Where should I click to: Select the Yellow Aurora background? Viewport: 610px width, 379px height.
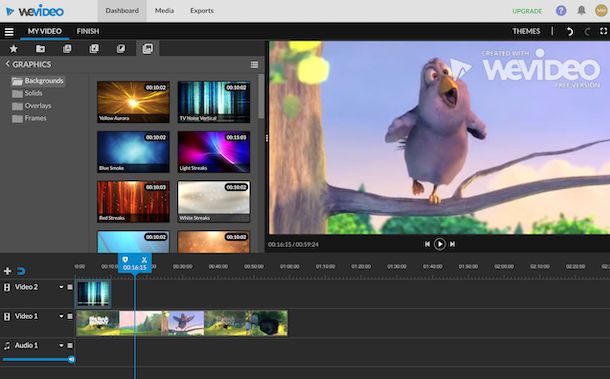[x=133, y=102]
